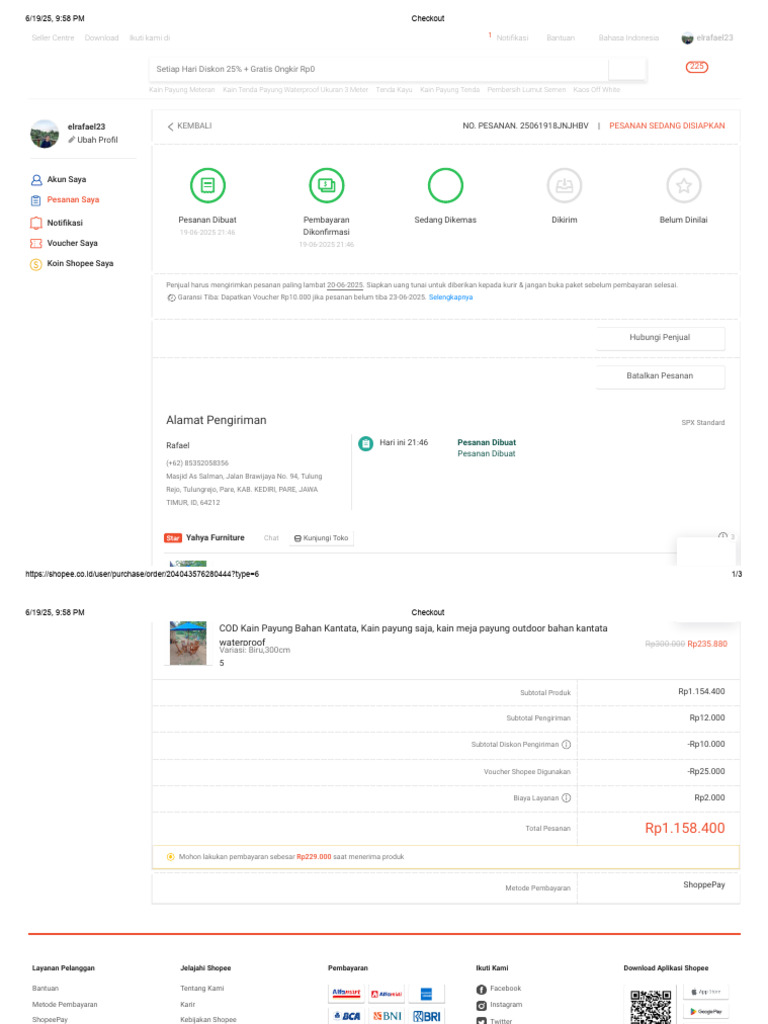Click the Batalkan Pesanan button
The height and width of the screenshot is (1024, 768).
click(660, 376)
